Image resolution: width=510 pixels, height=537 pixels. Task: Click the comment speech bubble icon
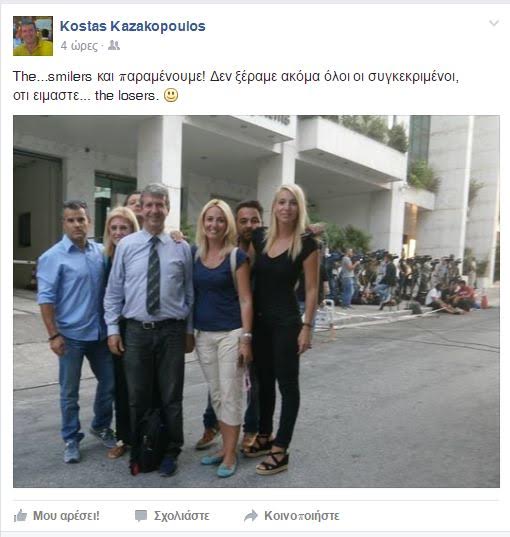tap(140, 516)
